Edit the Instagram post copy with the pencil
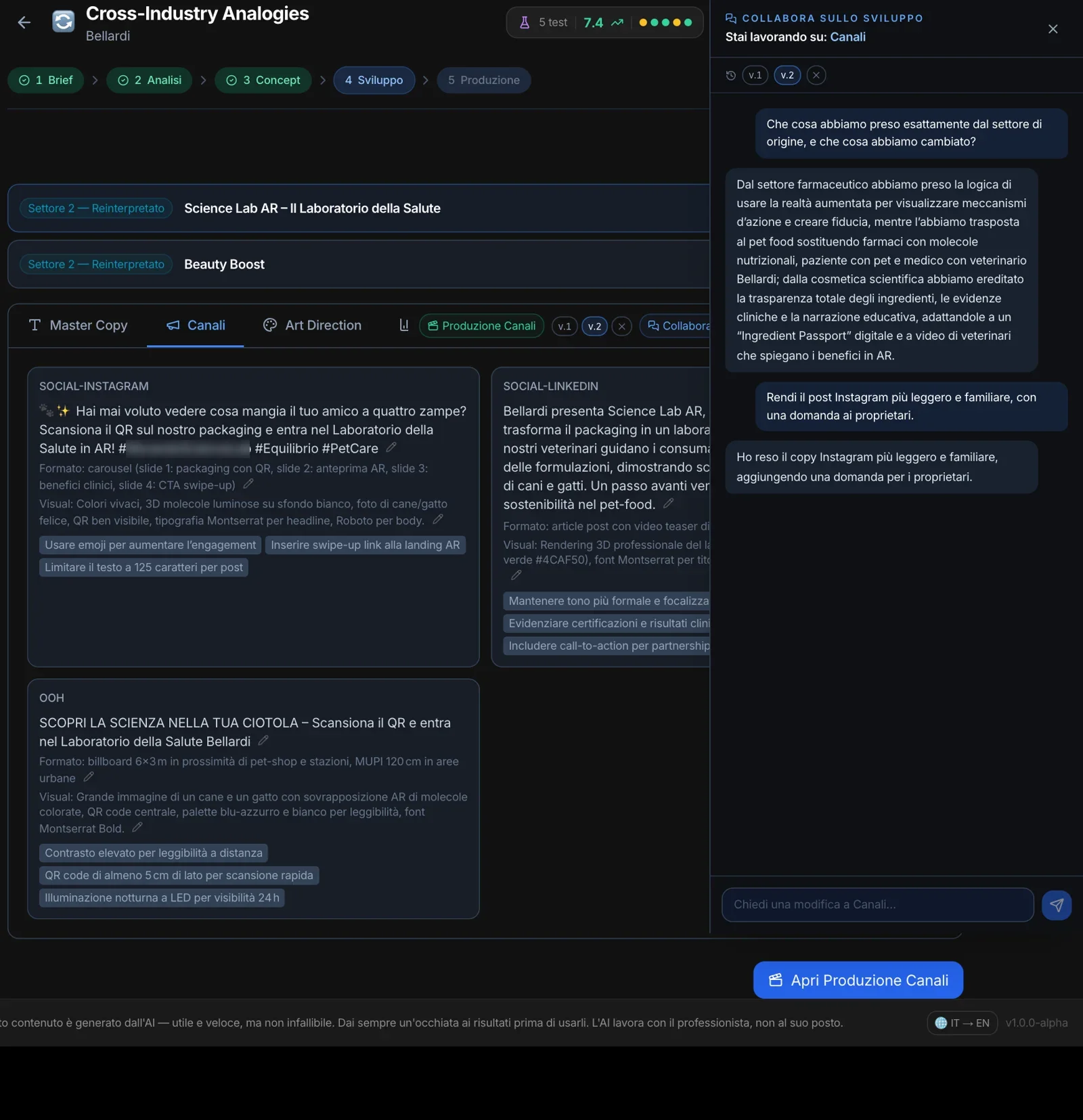This screenshot has height=1120, width=1083. [x=391, y=447]
